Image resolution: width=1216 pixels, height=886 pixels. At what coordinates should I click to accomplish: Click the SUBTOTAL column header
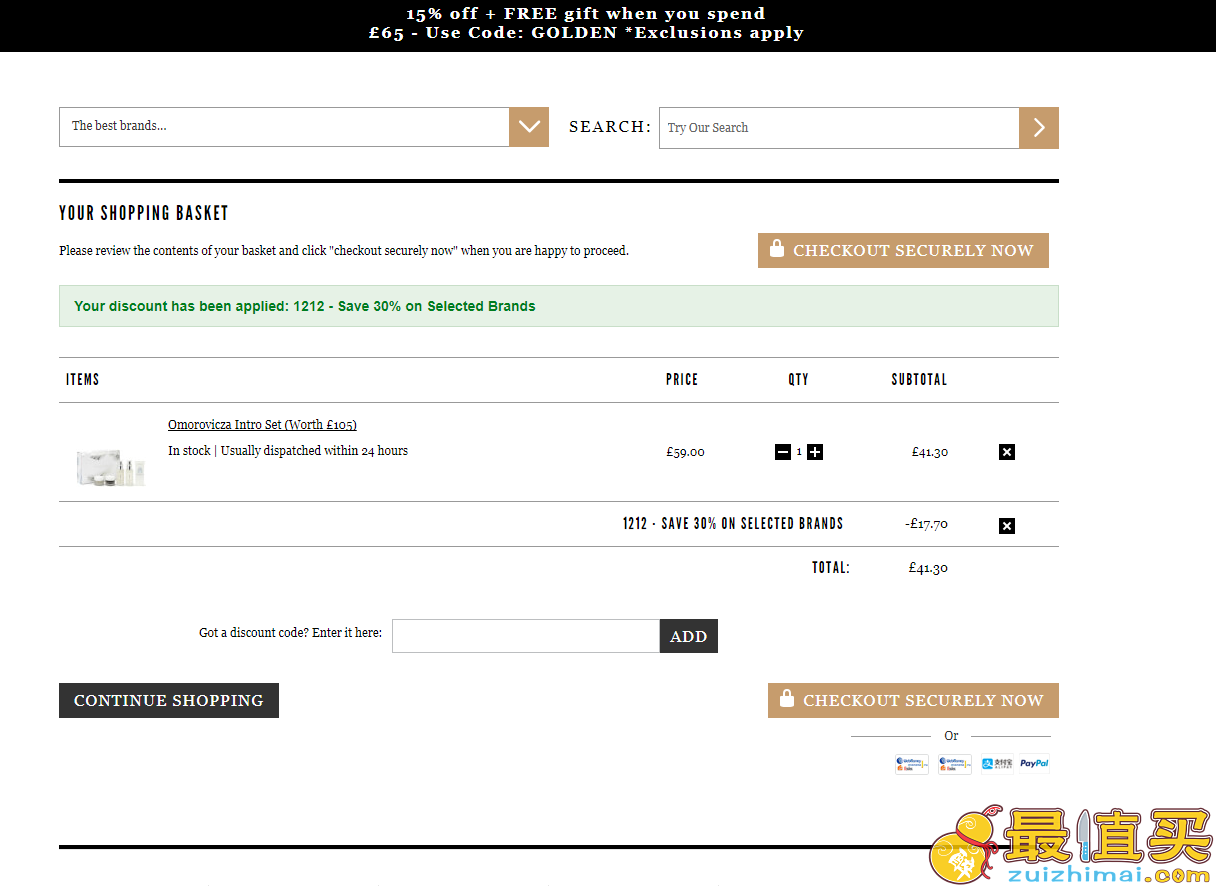pos(919,380)
